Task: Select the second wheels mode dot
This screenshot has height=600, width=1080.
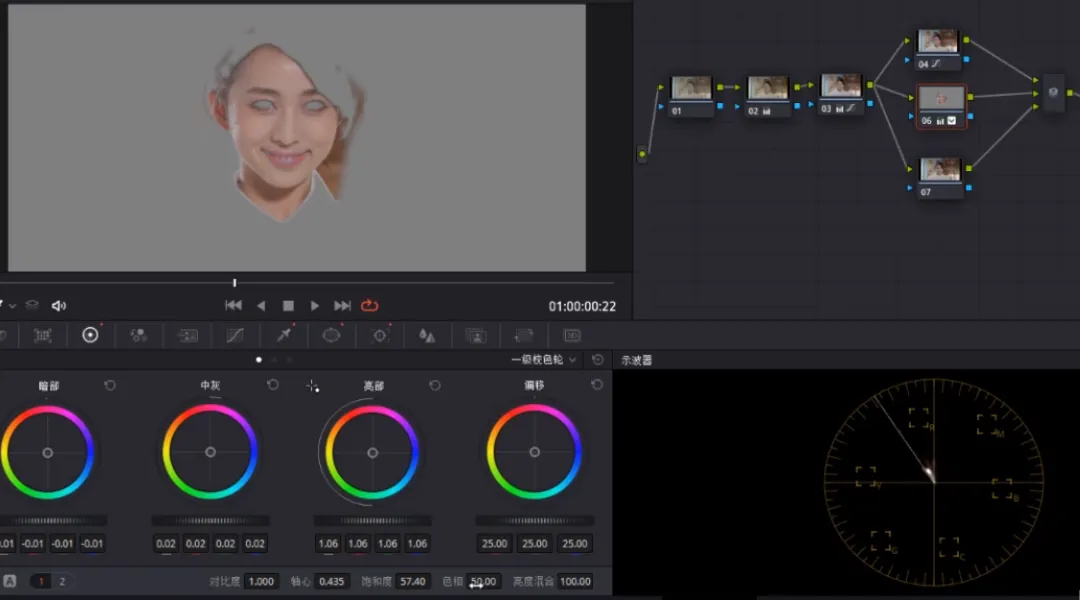Action: [274, 360]
